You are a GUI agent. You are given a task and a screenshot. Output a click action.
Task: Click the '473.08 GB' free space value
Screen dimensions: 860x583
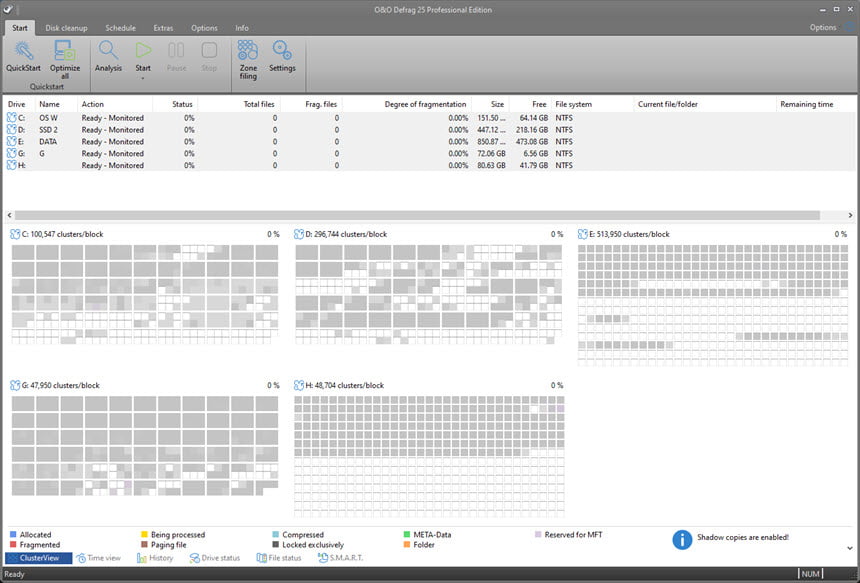click(x=531, y=141)
